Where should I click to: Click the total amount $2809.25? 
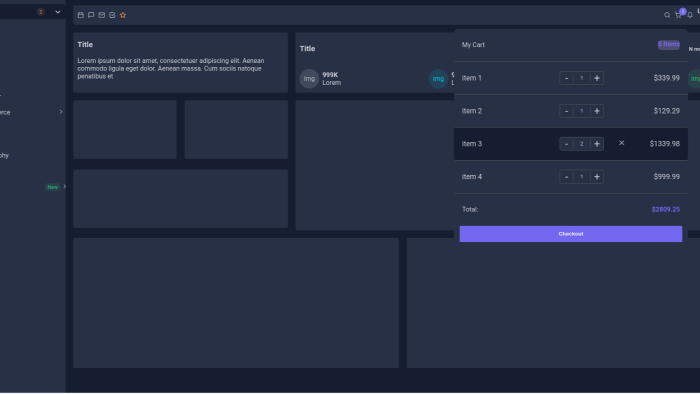666,209
